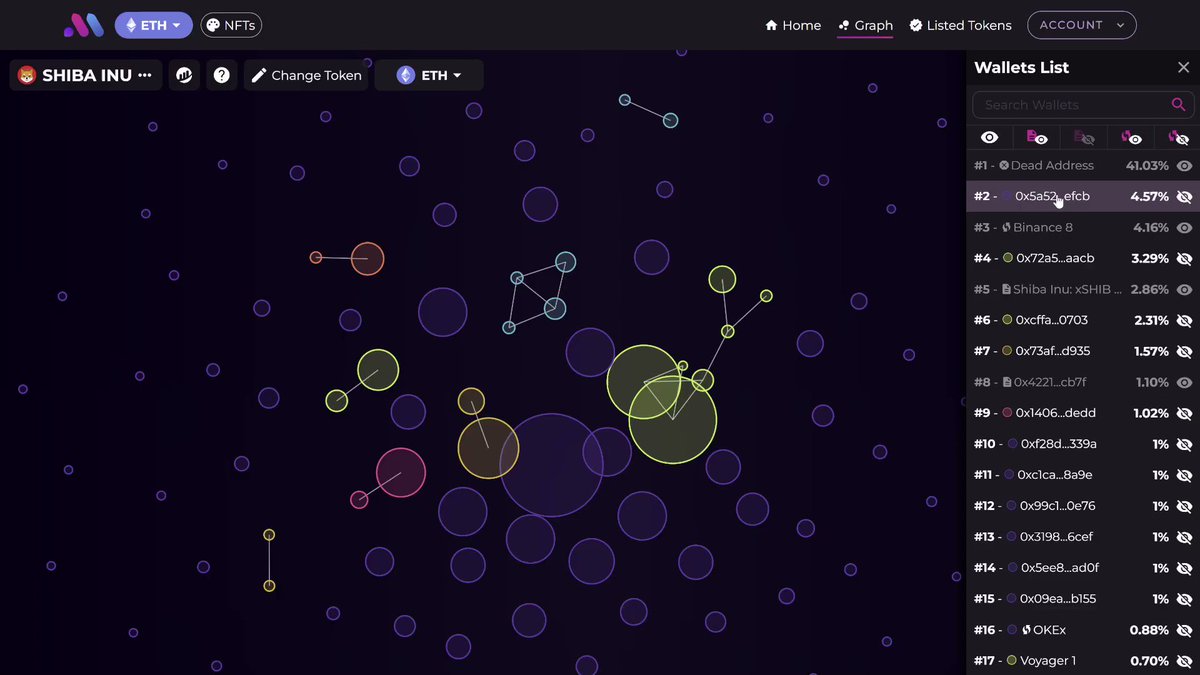Screen dimensions: 1200x675
Task: Click the SHIBA INU token logo
Action: [x=27, y=75]
